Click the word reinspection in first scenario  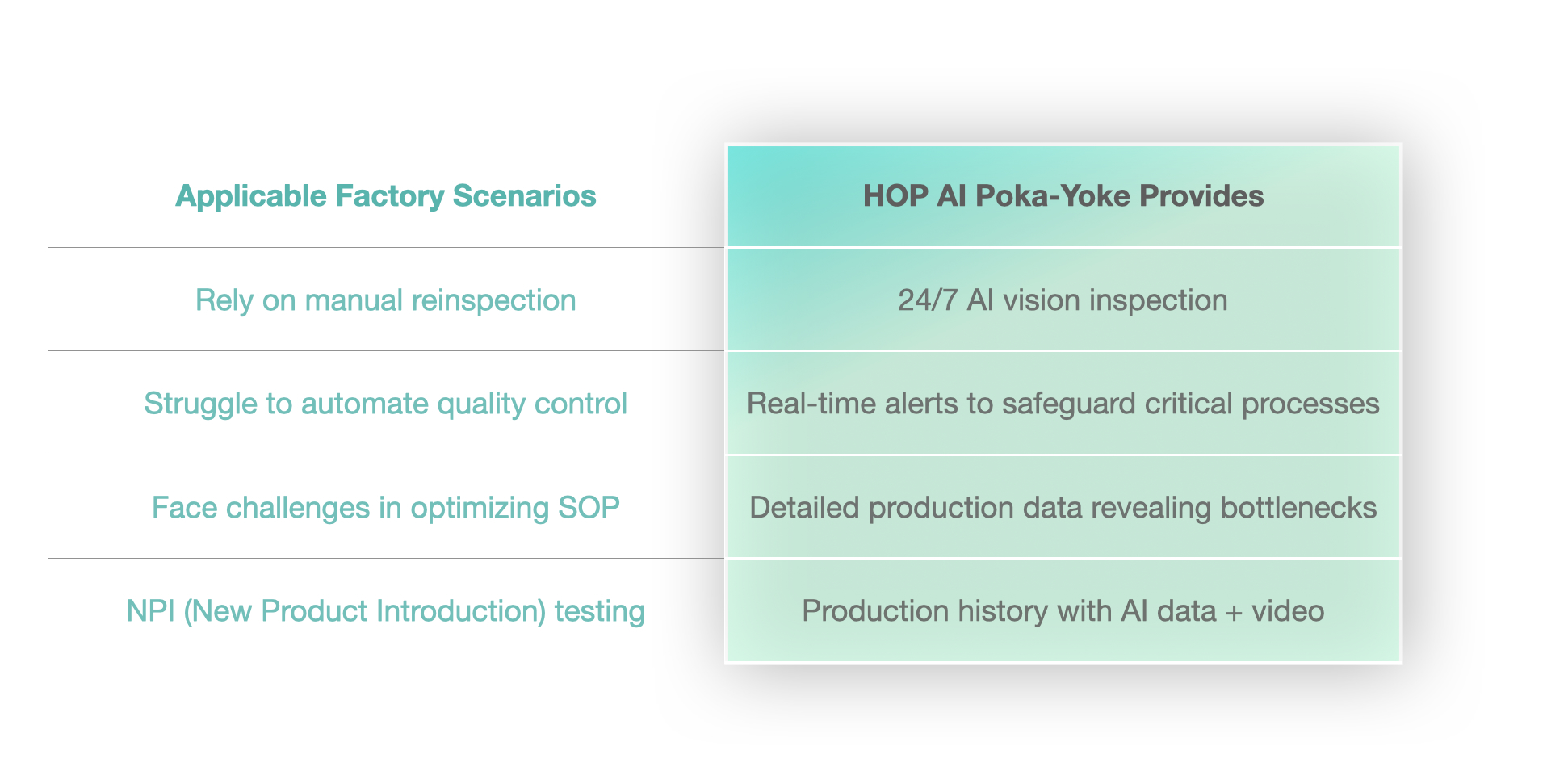tap(493, 300)
